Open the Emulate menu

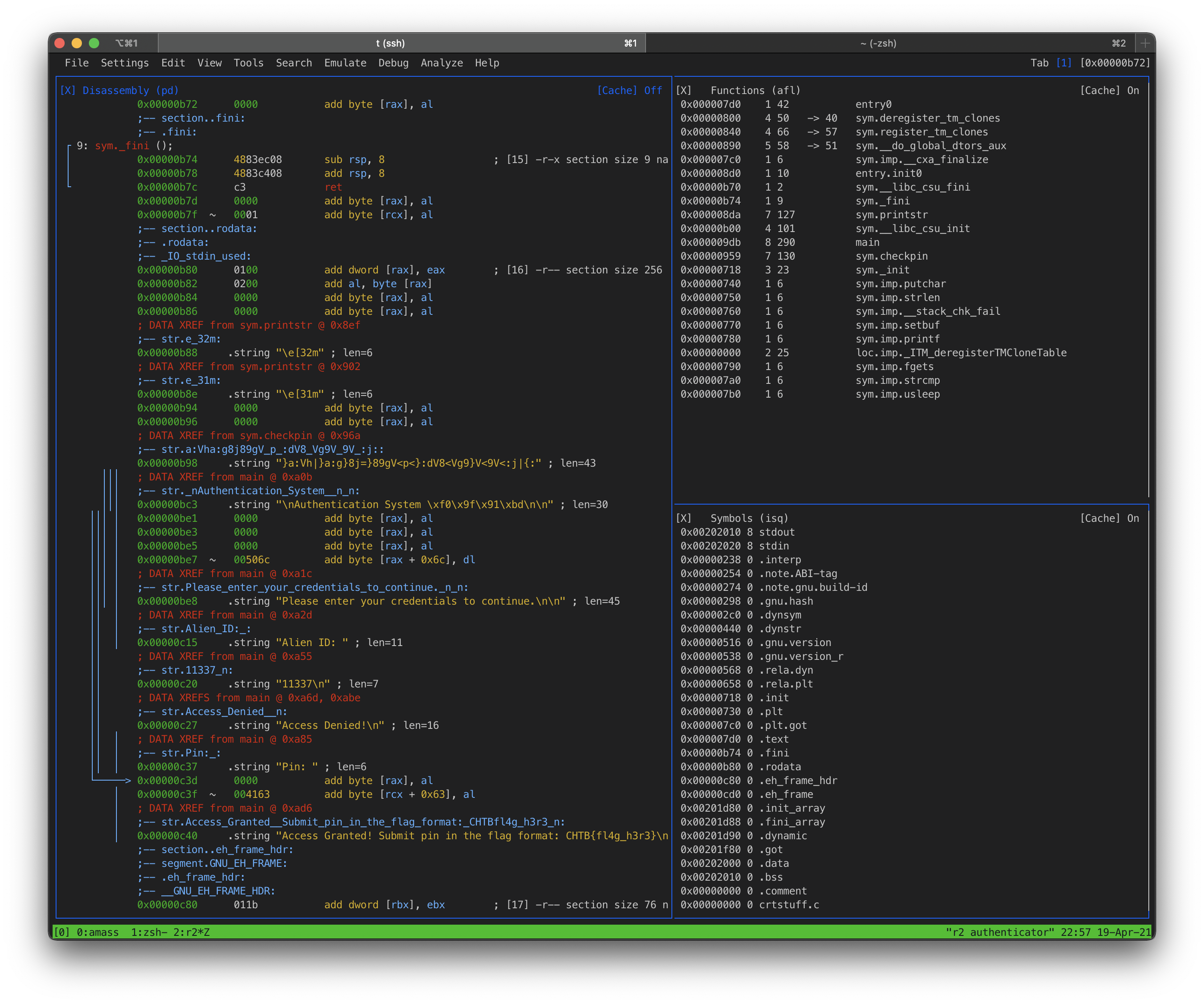[x=345, y=63]
